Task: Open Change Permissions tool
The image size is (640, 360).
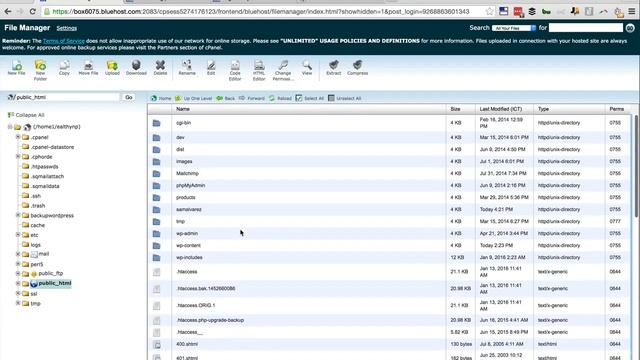Action: pyautogui.click(x=283, y=70)
